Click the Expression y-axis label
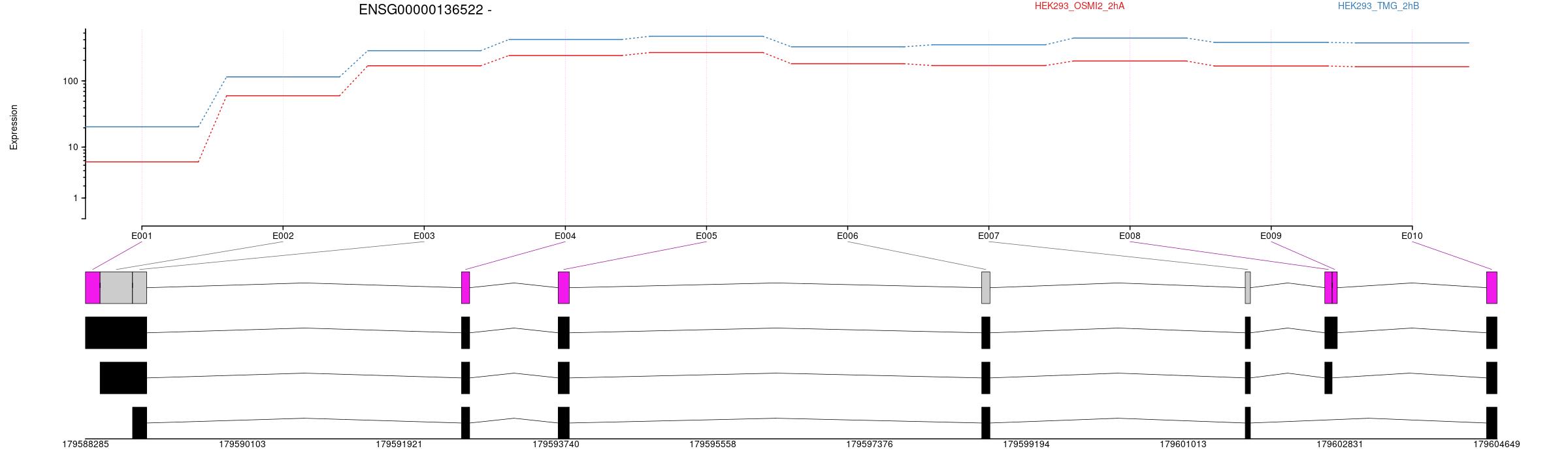This screenshot has width=1568, height=457. tap(14, 127)
